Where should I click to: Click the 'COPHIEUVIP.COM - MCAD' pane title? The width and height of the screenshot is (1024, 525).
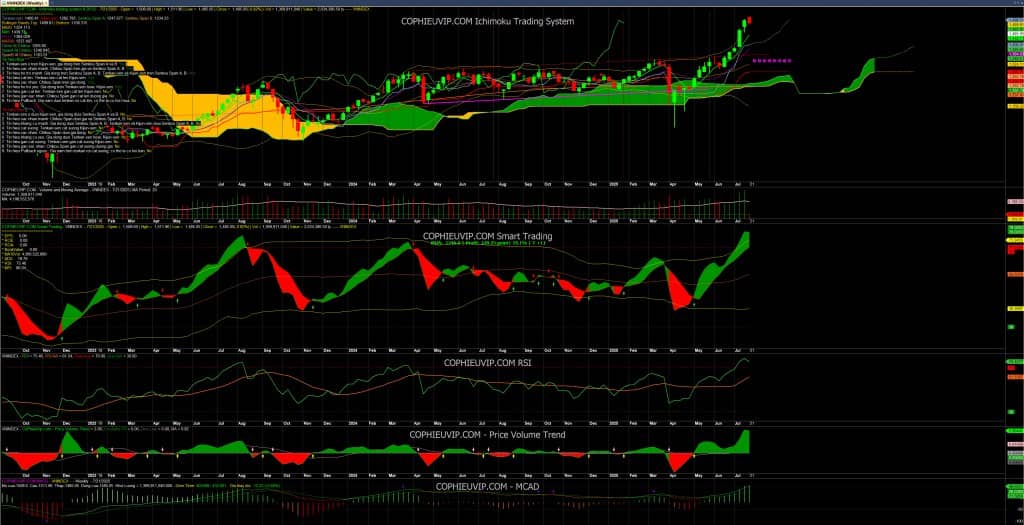click(x=487, y=487)
